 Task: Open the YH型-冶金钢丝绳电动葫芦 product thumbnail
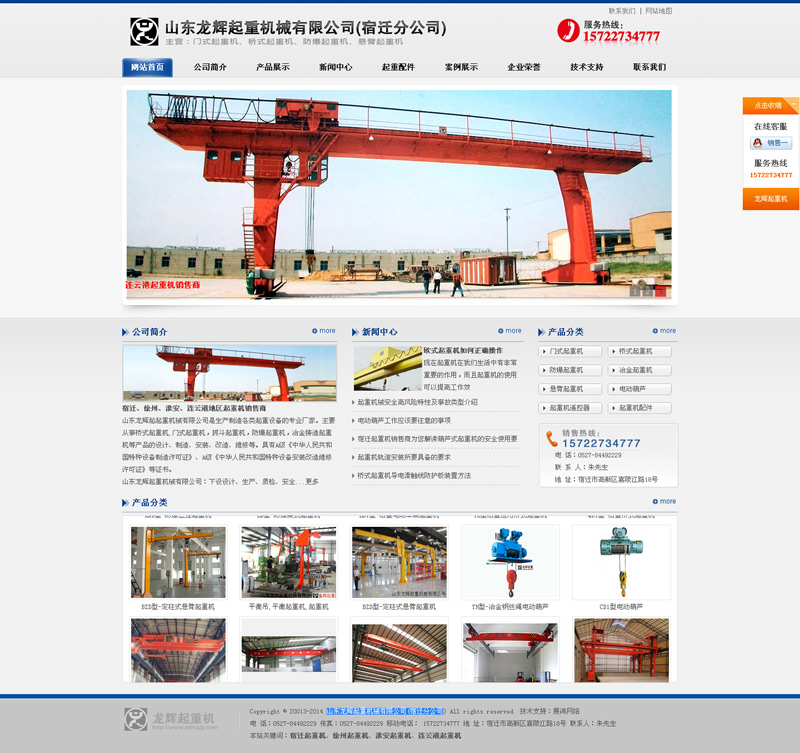coord(510,561)
